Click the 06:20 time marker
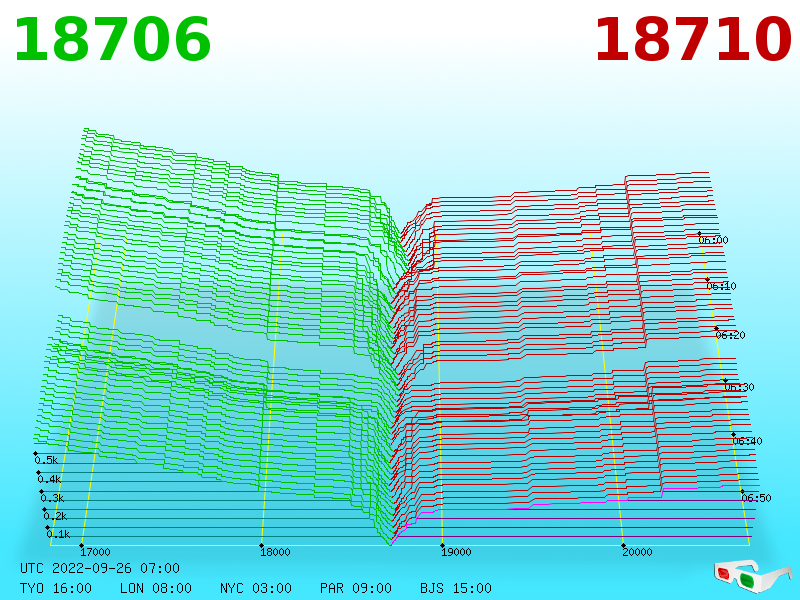 pos(731,335)
